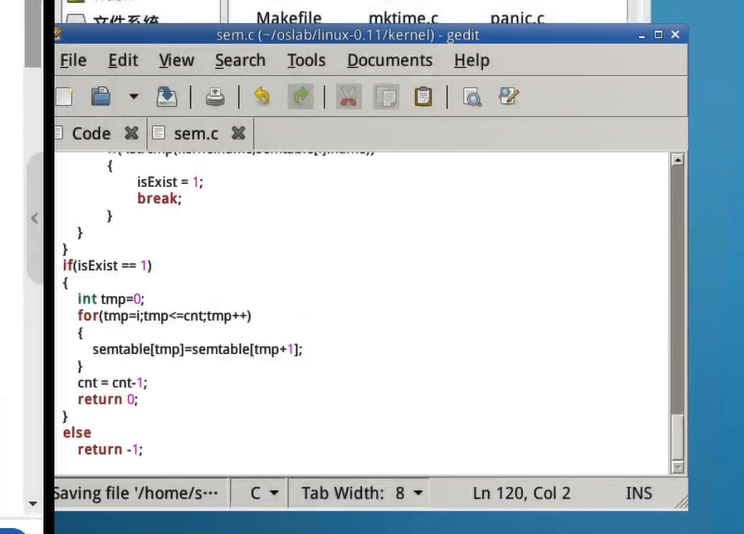Click the Undo arrow icon
744x534 pixels.
262,97
